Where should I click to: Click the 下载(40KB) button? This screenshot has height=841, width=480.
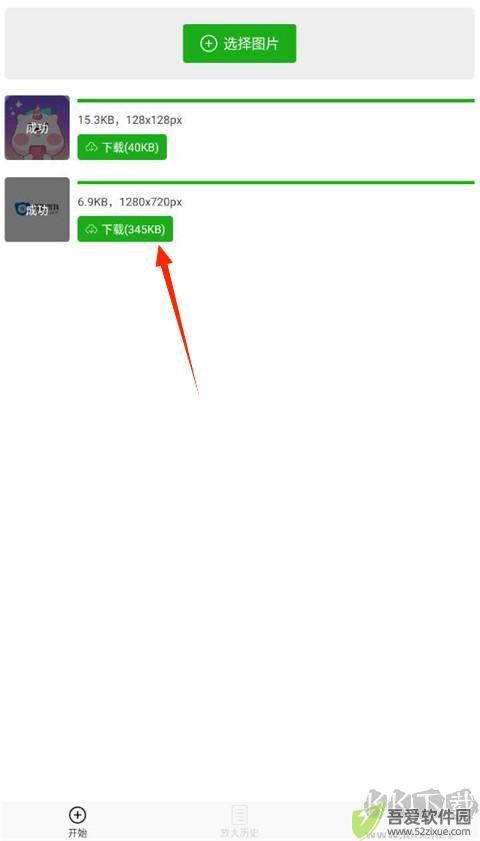(x=122, y=147)
